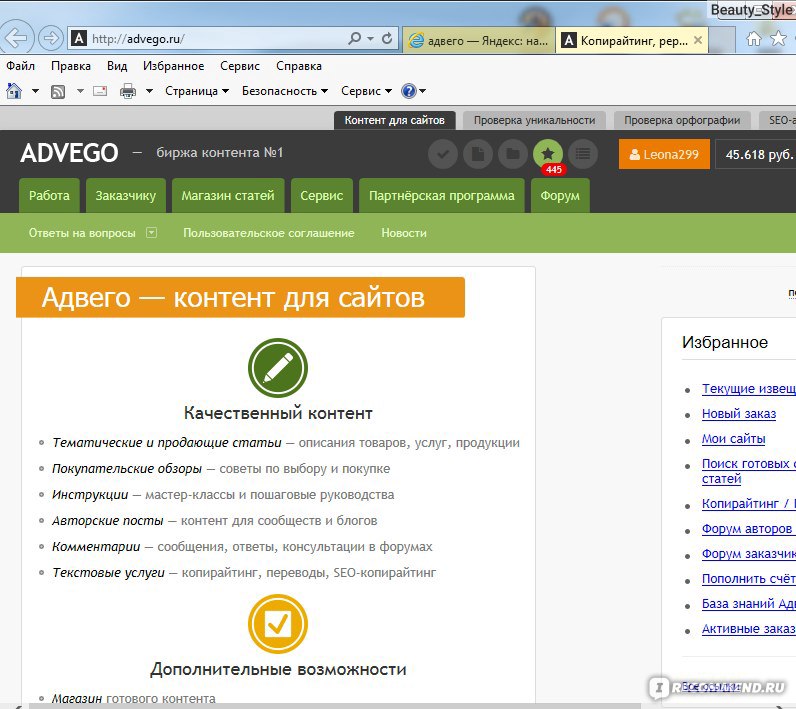Click the Print icon
The height and width of the screenshot is (709, 796).
127,91
